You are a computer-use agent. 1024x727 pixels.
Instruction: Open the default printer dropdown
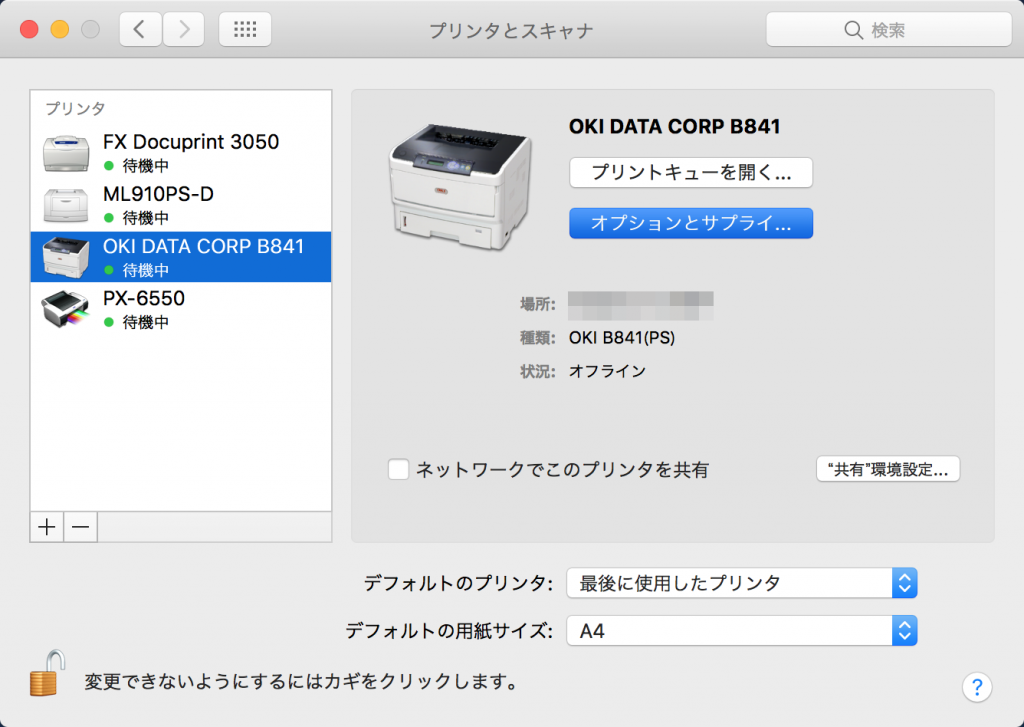coord(741,583)
